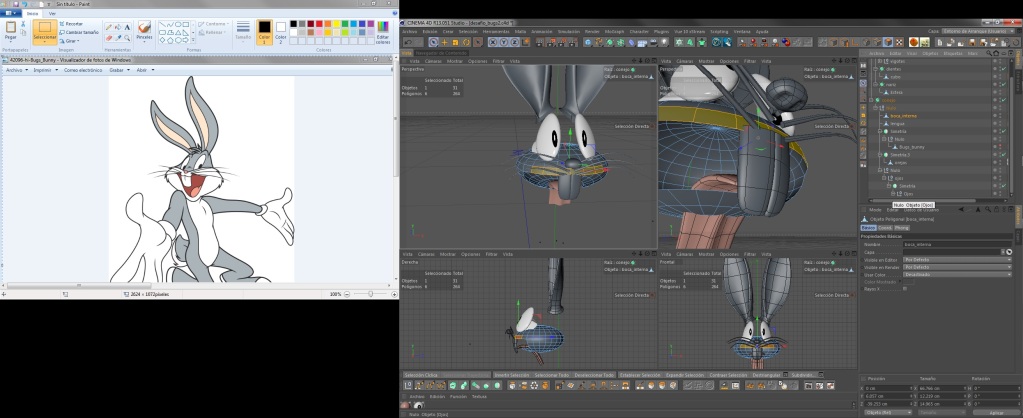Screen dimensions: 1023x418
Task: Select the Eraser tool in Paint
Action: [x=108, y=38]
